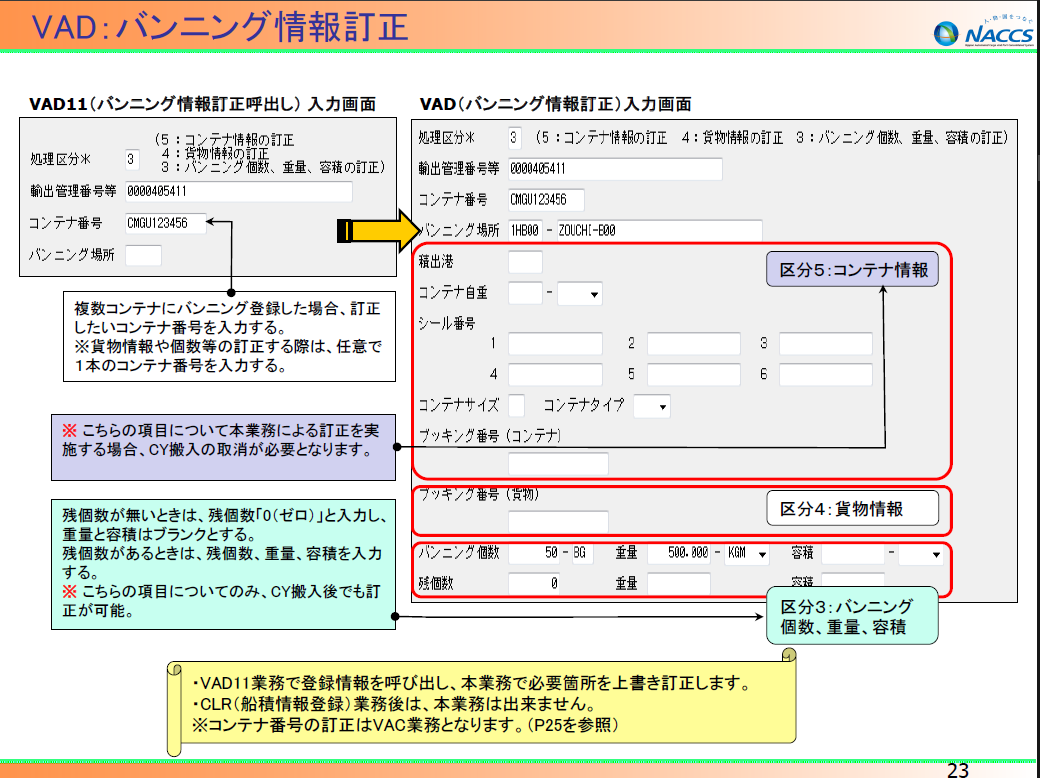Open the コンテナ自重 unit dropdown

(x=580, y=294)
